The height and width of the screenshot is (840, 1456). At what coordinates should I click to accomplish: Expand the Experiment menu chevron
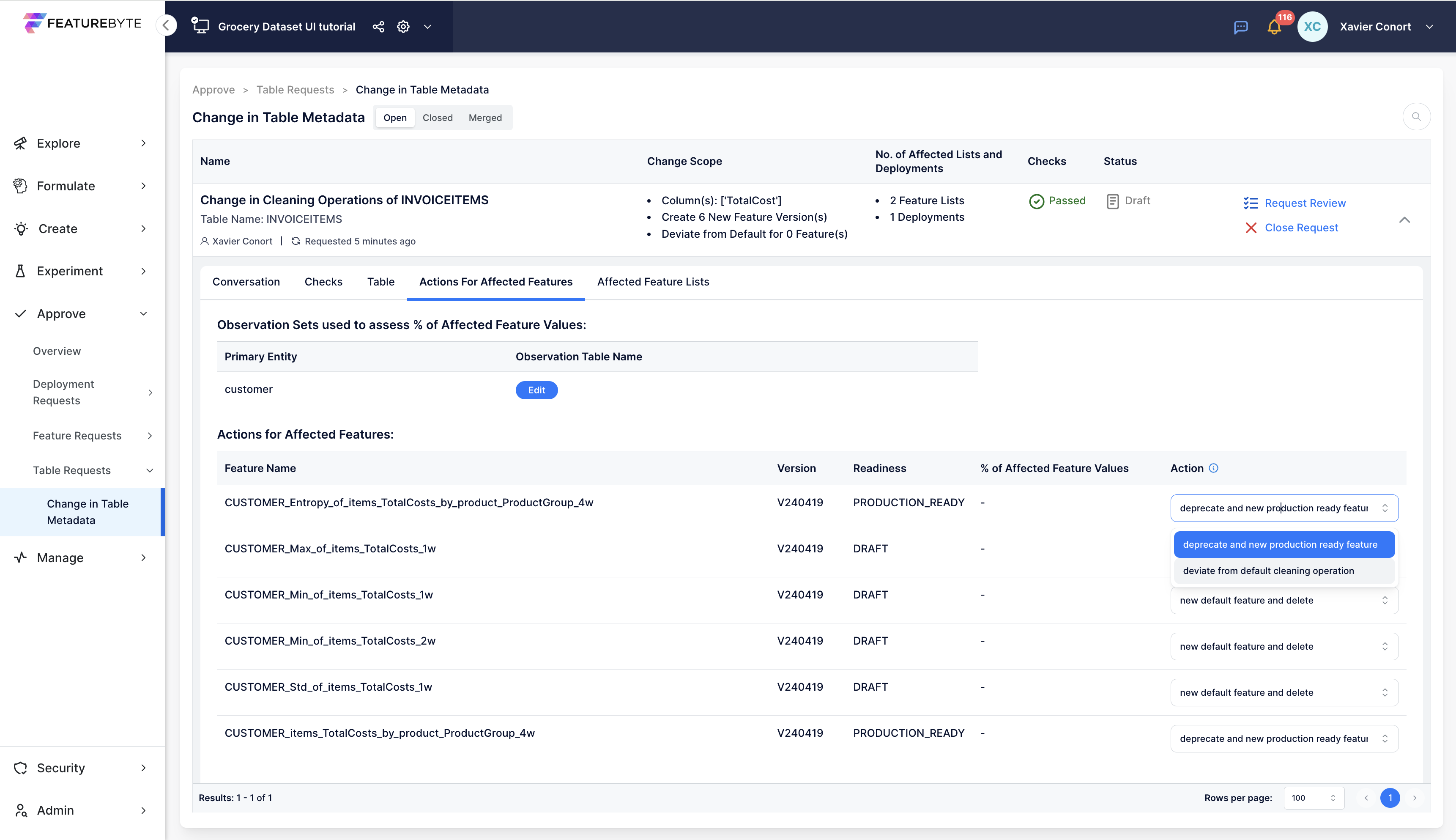coord(144,271)
